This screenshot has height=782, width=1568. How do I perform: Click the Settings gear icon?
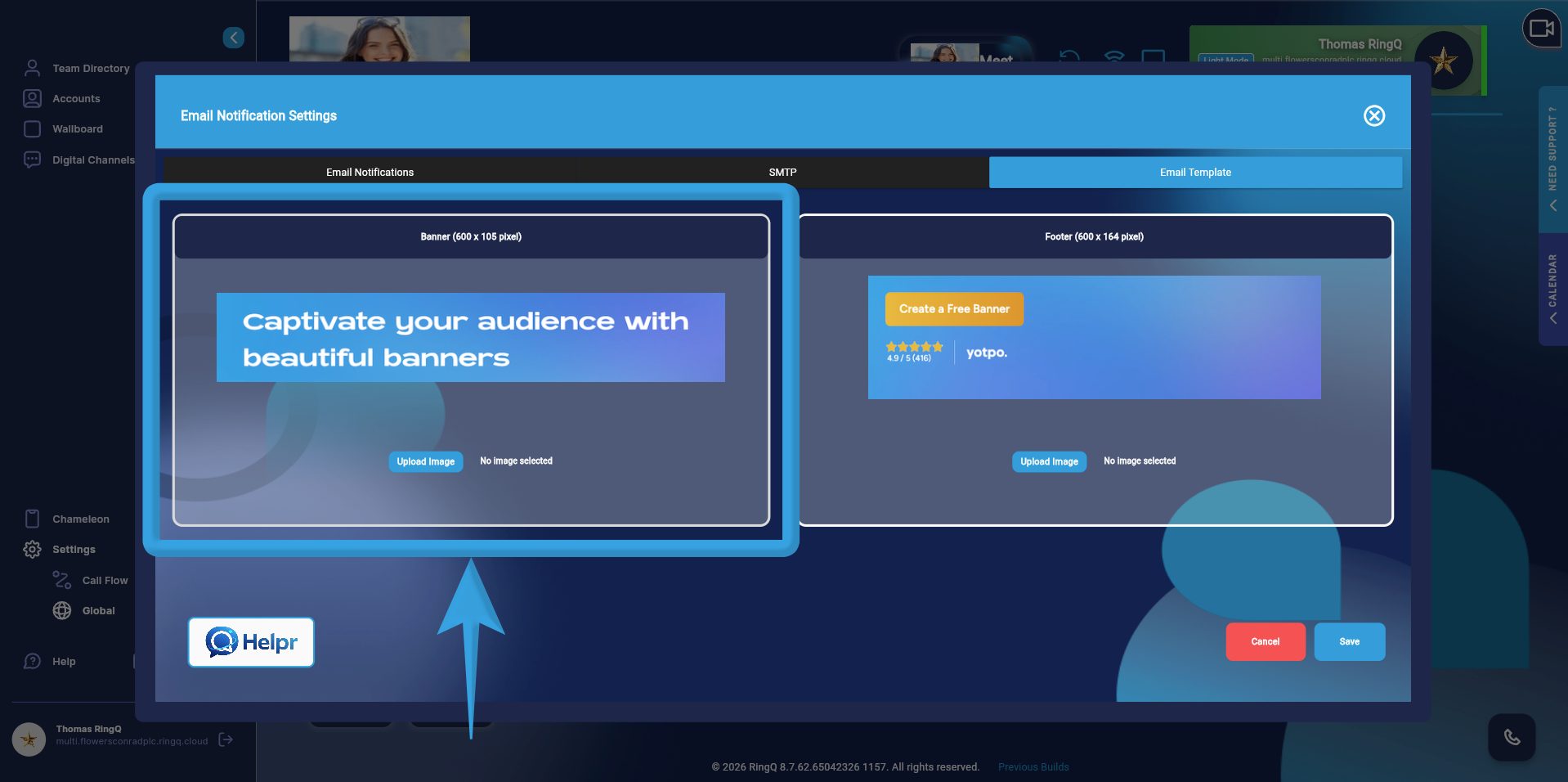32,550
